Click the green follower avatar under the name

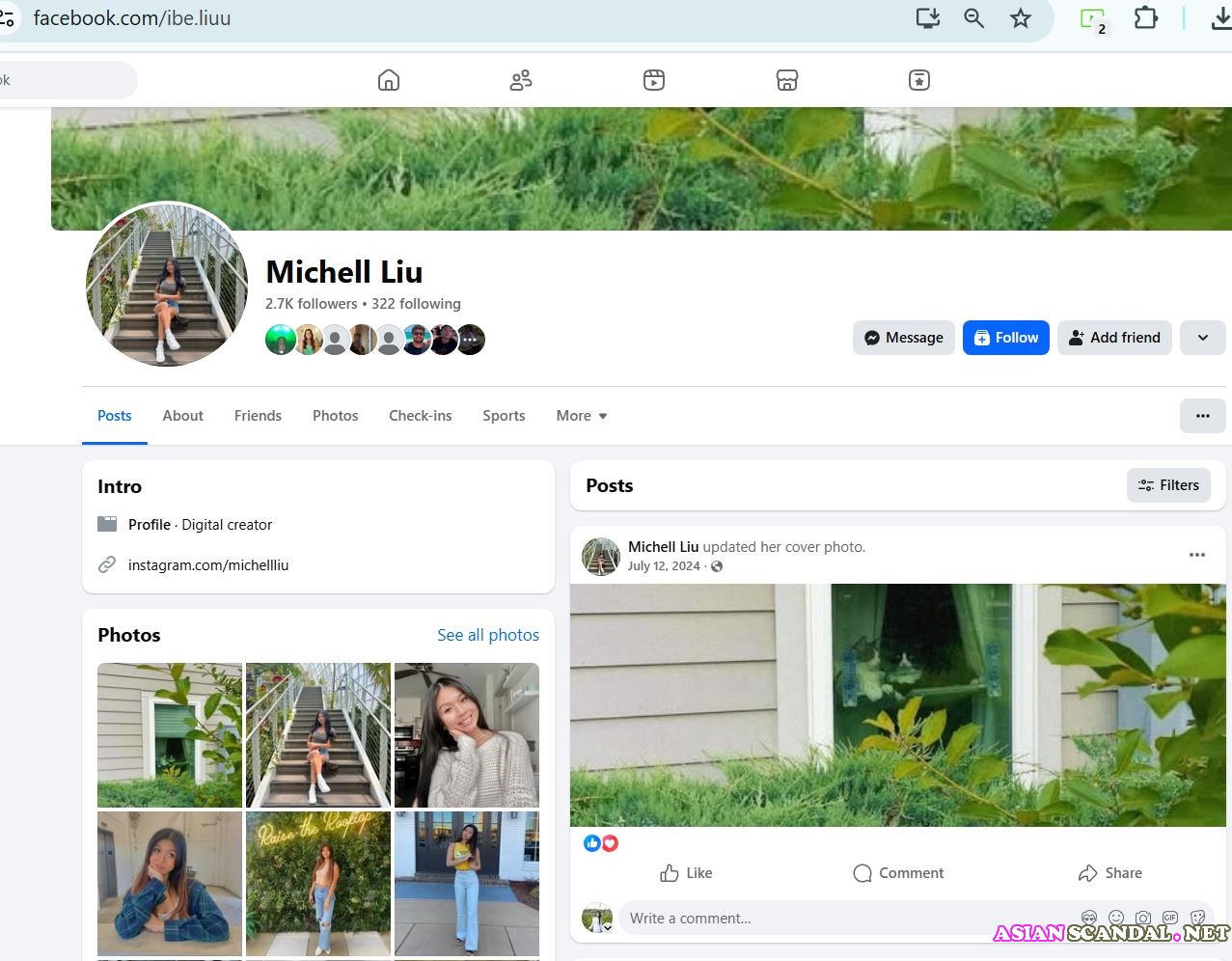pyautogui.click(x=281, y=340)
